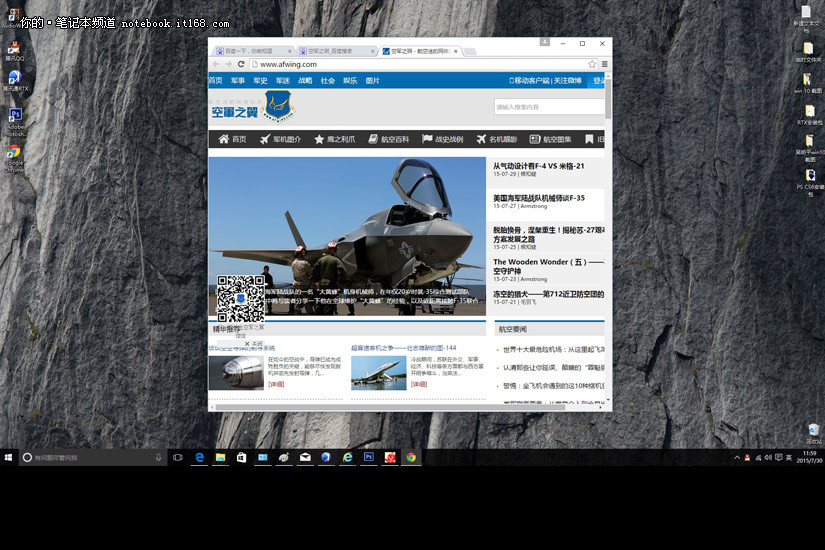
Task: Open the Recycle Bin desktop icon
Action: 813,434
